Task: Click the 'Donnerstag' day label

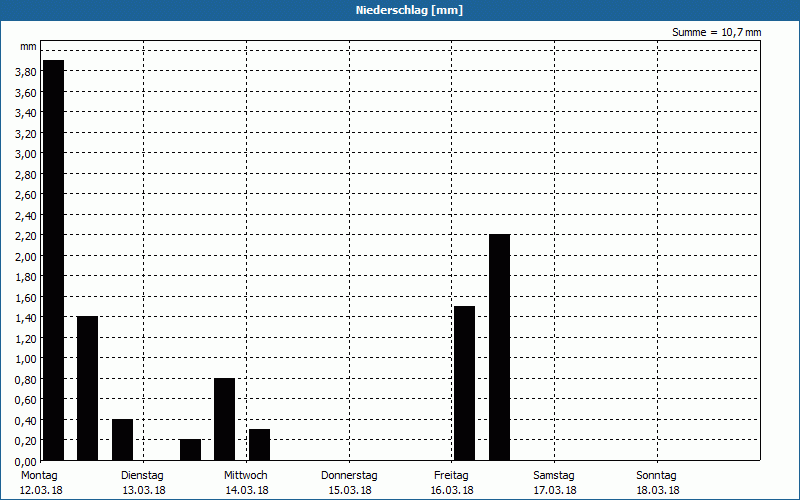Action: click(x=349, y=476)
